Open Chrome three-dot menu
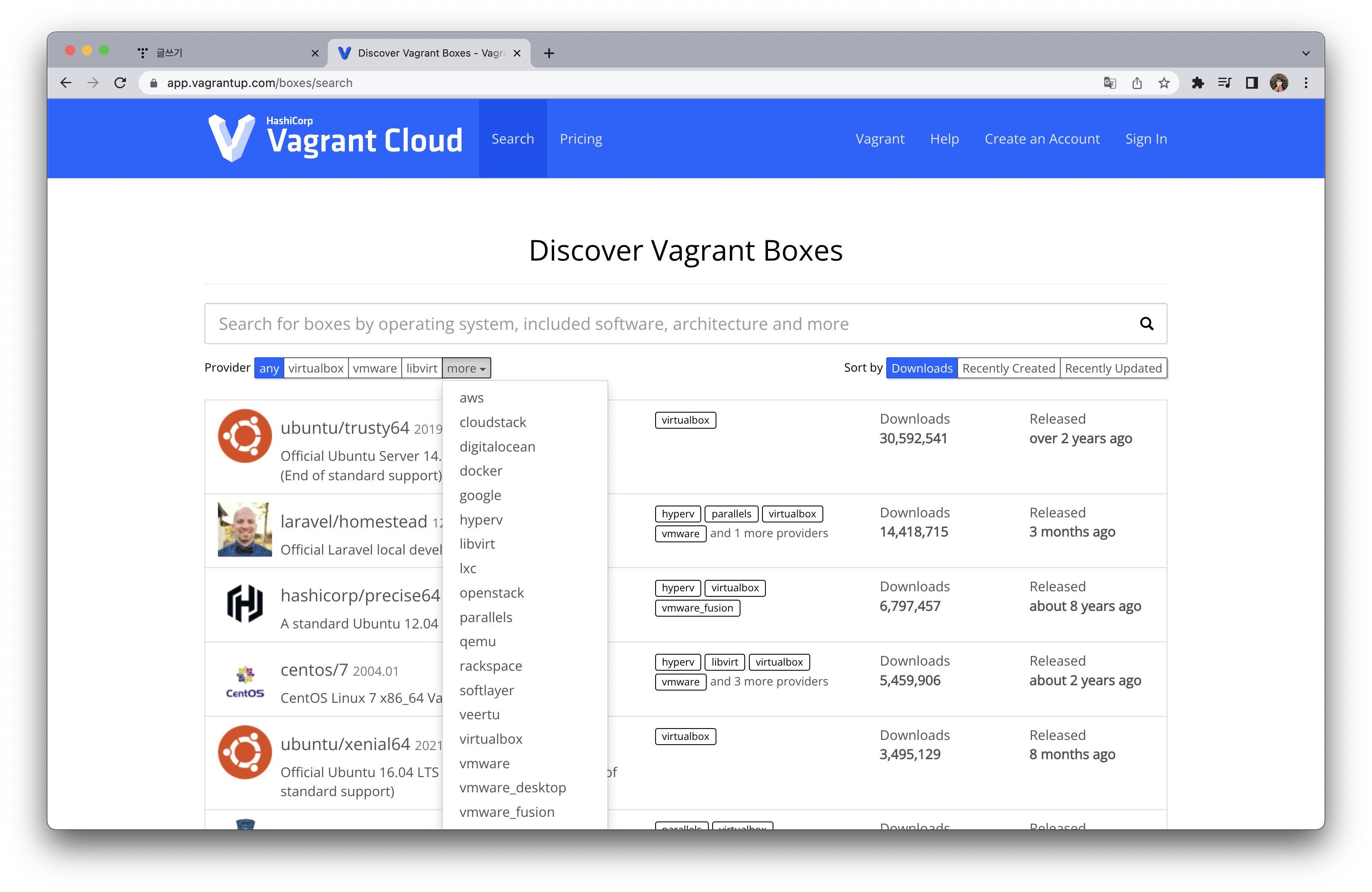 1306,83
